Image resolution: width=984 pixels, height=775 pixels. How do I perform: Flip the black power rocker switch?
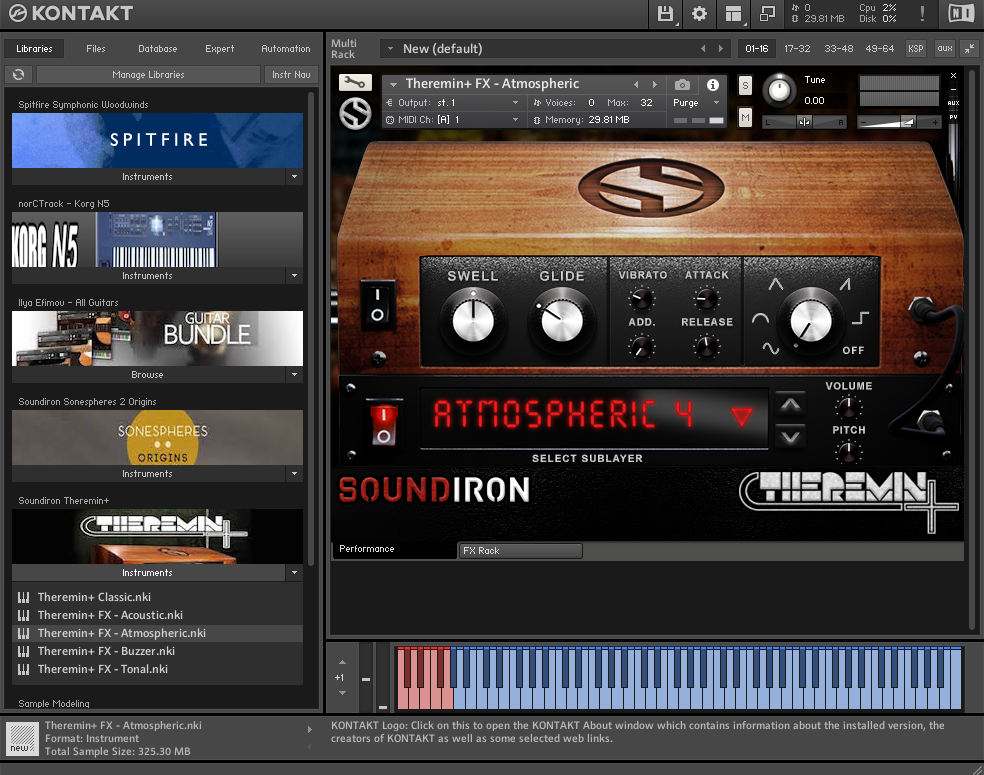click(377, 304)
